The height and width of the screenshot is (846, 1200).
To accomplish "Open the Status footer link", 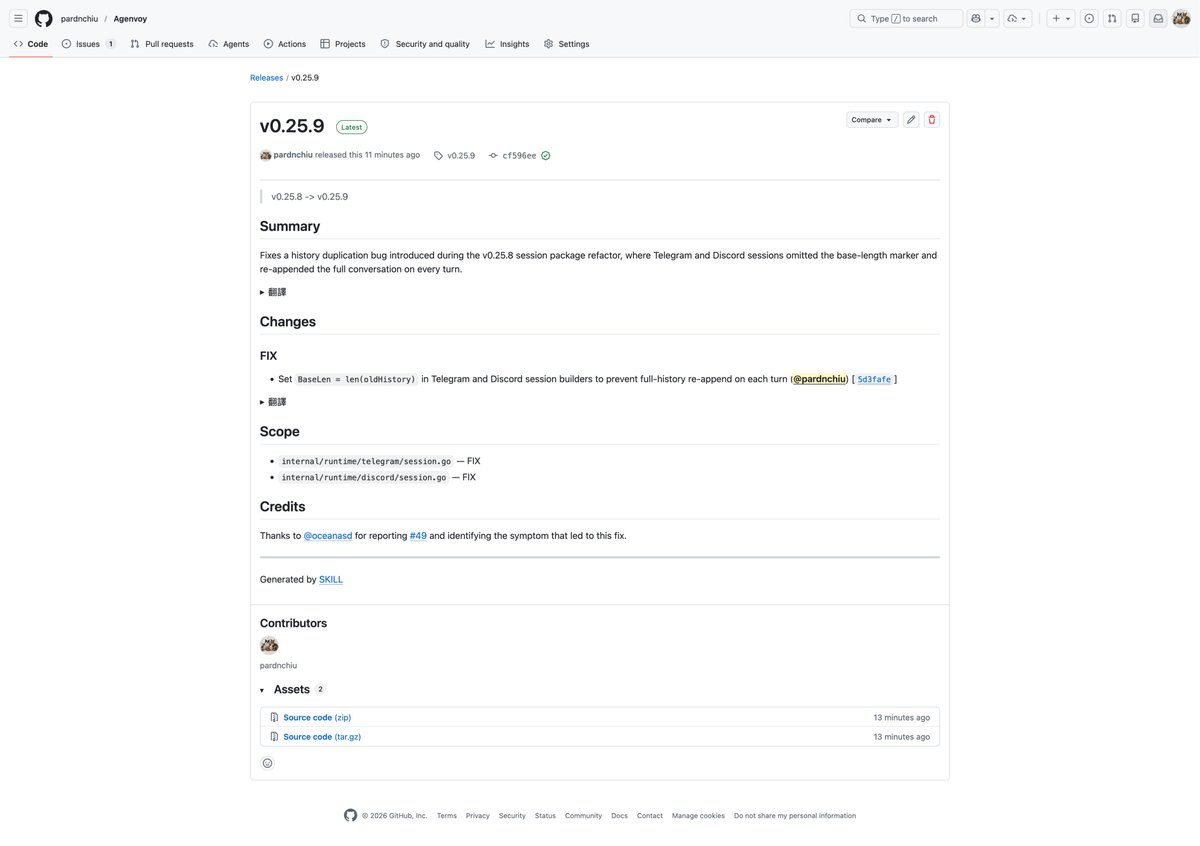I will [x=545, y=816].
